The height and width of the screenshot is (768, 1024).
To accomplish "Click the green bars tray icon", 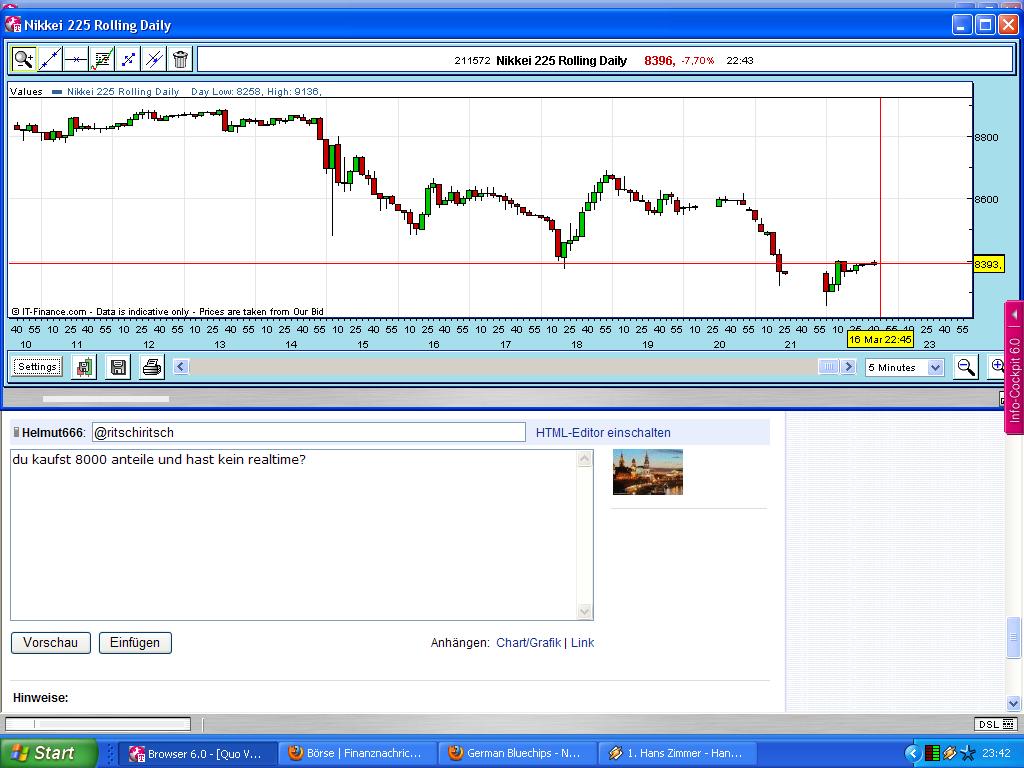I will coord(933,754).
